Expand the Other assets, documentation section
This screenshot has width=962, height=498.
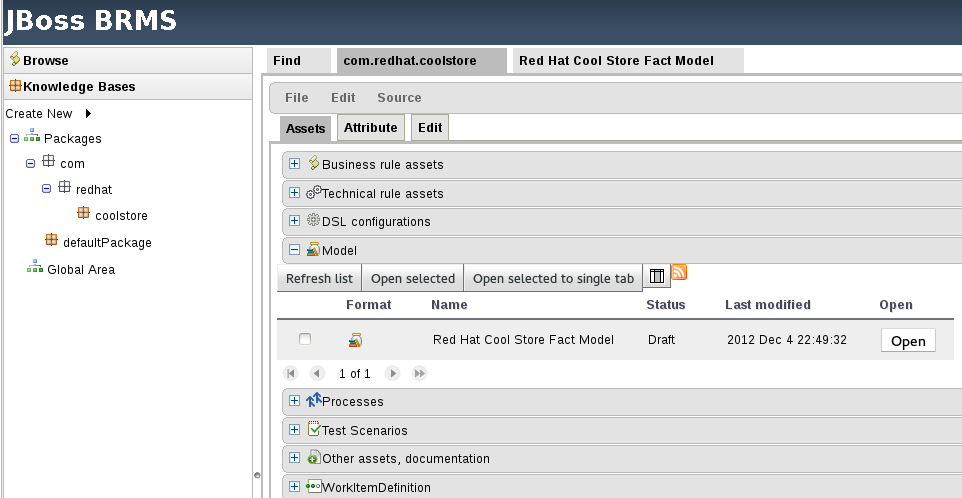[294, 458]
